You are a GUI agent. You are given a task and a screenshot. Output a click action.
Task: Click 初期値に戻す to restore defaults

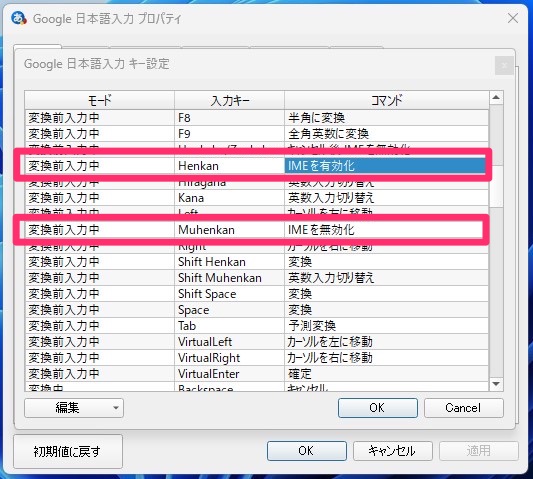(68, 451)
